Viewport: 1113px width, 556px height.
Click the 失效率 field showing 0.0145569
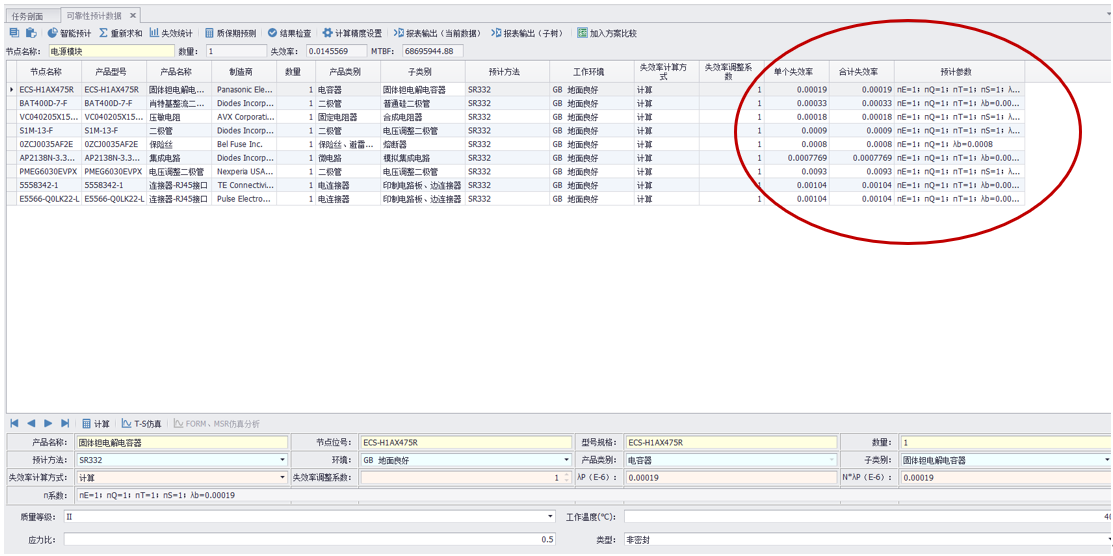pos(336,51)
